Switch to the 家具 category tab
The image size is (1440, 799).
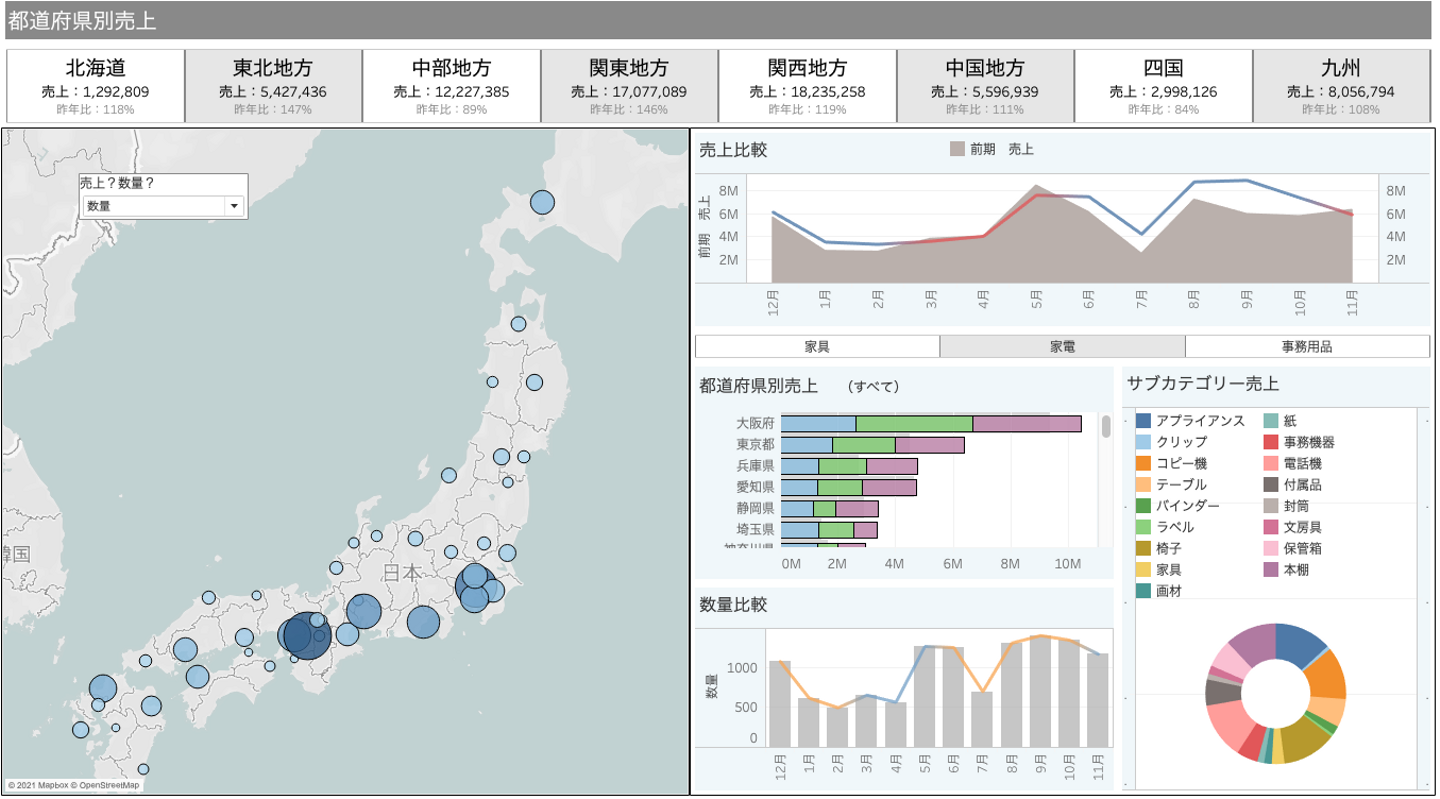point(817,347)
